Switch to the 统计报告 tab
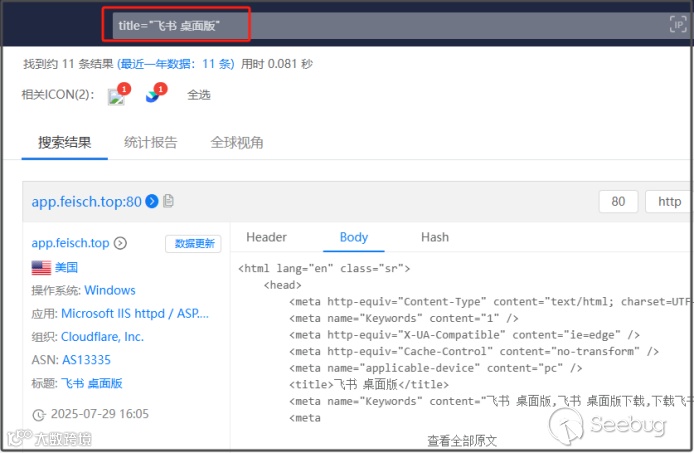This screenshot has width=694, height=453. point(150,143)
